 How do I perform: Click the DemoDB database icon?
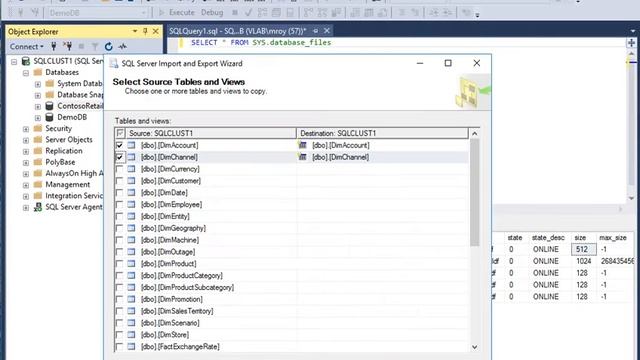(49, 117)
